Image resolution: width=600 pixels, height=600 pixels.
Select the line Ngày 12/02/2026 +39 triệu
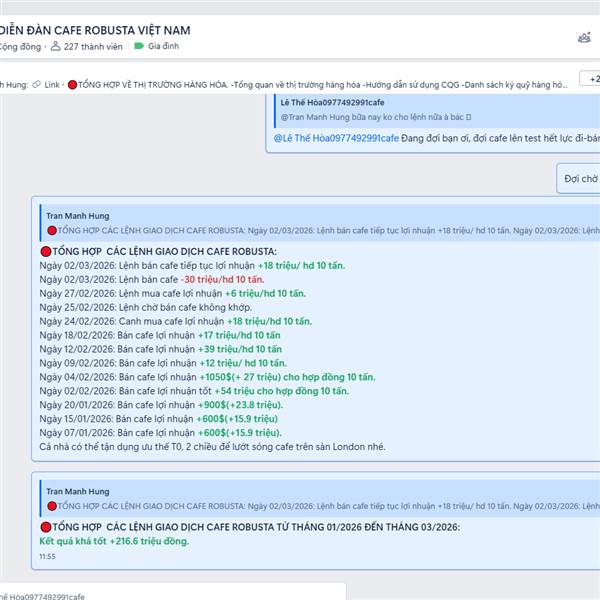coord(161,349)
